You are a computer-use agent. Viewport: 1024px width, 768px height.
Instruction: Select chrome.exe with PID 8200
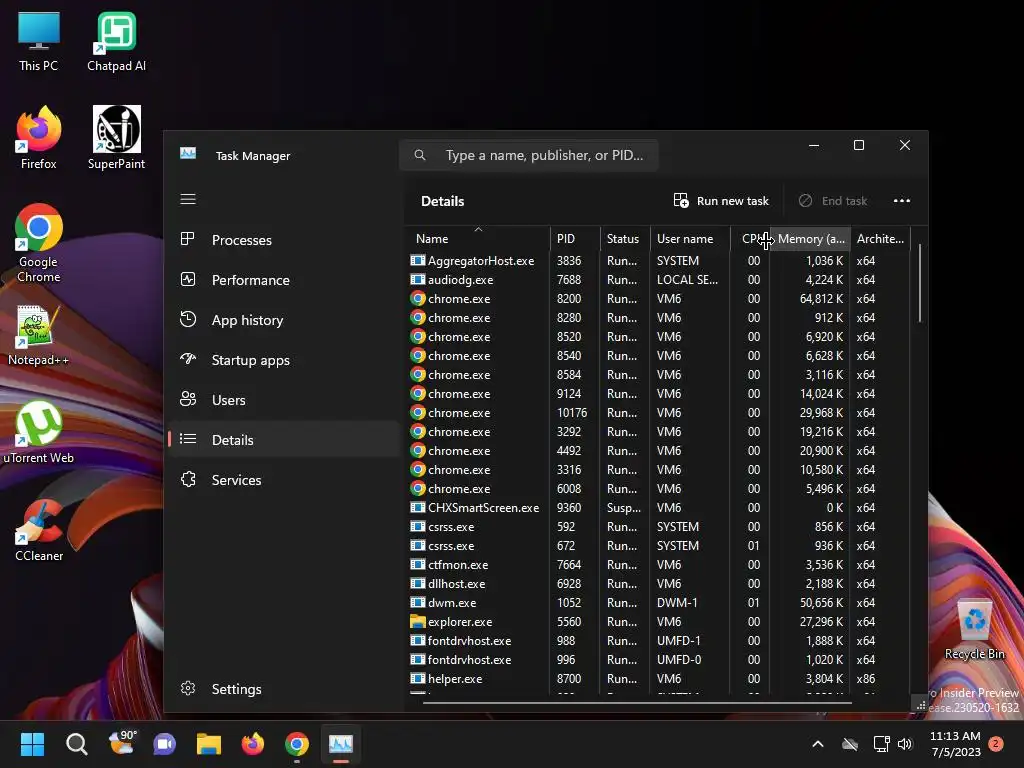point(660,298)
